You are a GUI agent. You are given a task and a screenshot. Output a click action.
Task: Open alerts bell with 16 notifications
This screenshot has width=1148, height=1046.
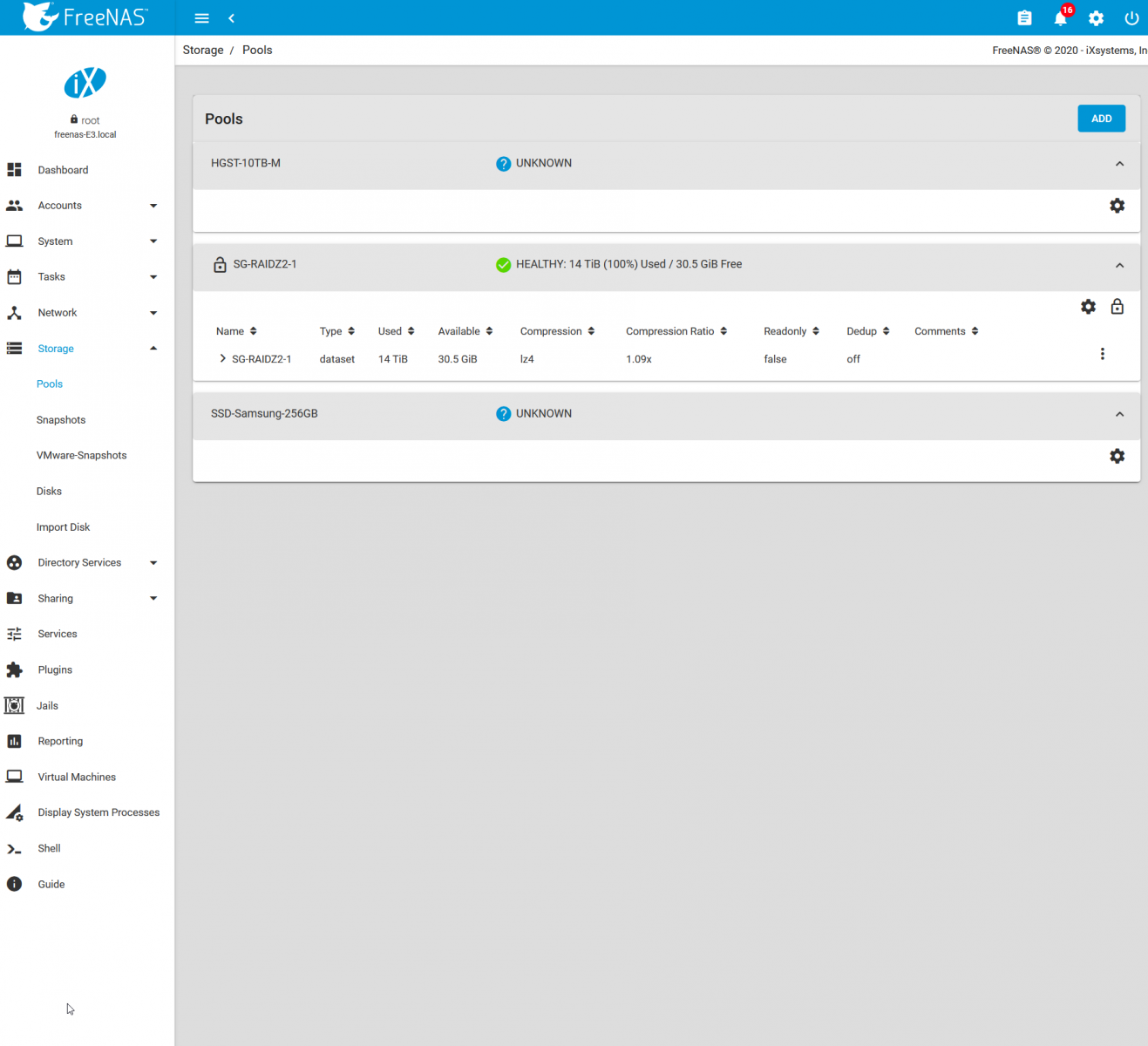[x=1062, y=17]
